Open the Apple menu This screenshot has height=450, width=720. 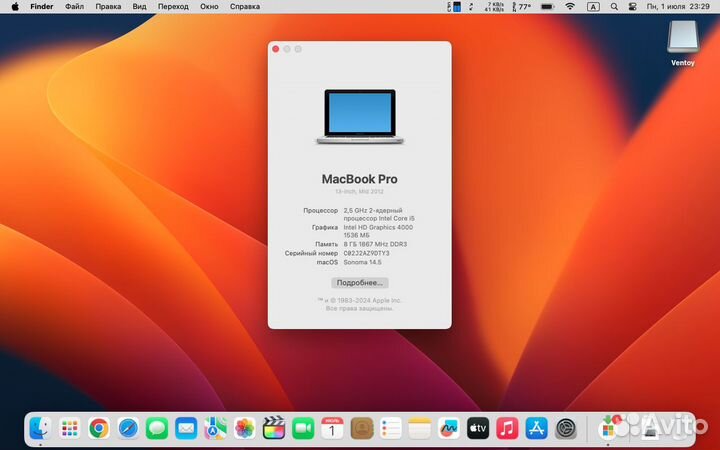pos(15,6)
